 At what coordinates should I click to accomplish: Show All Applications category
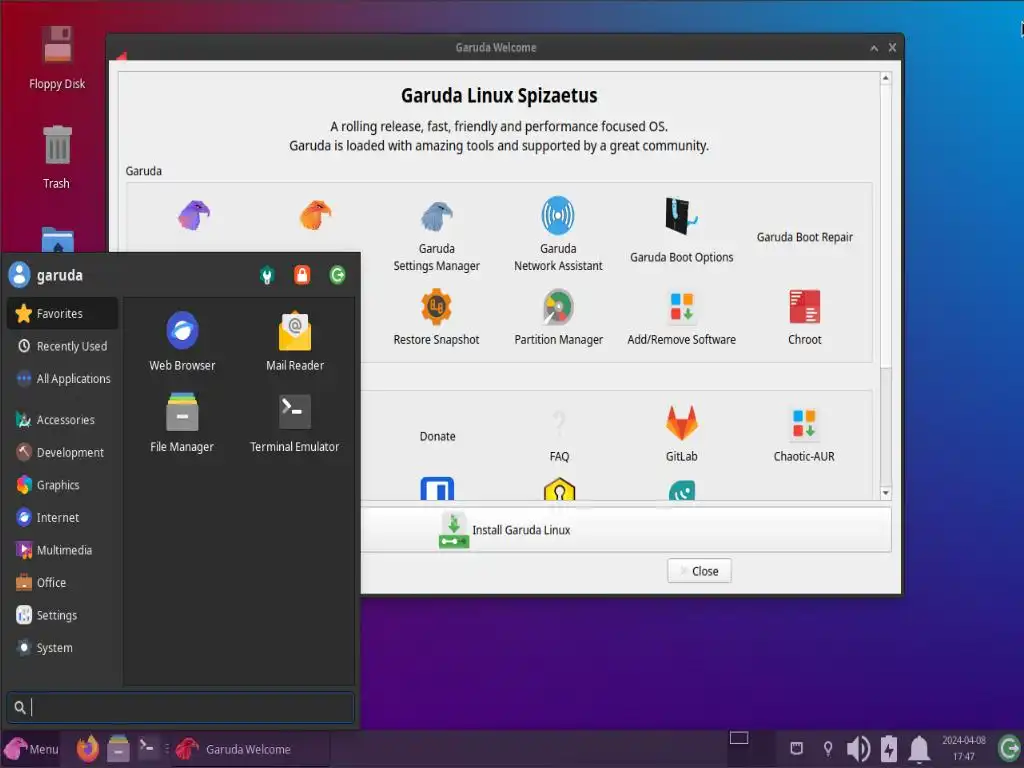coord(63,379)
